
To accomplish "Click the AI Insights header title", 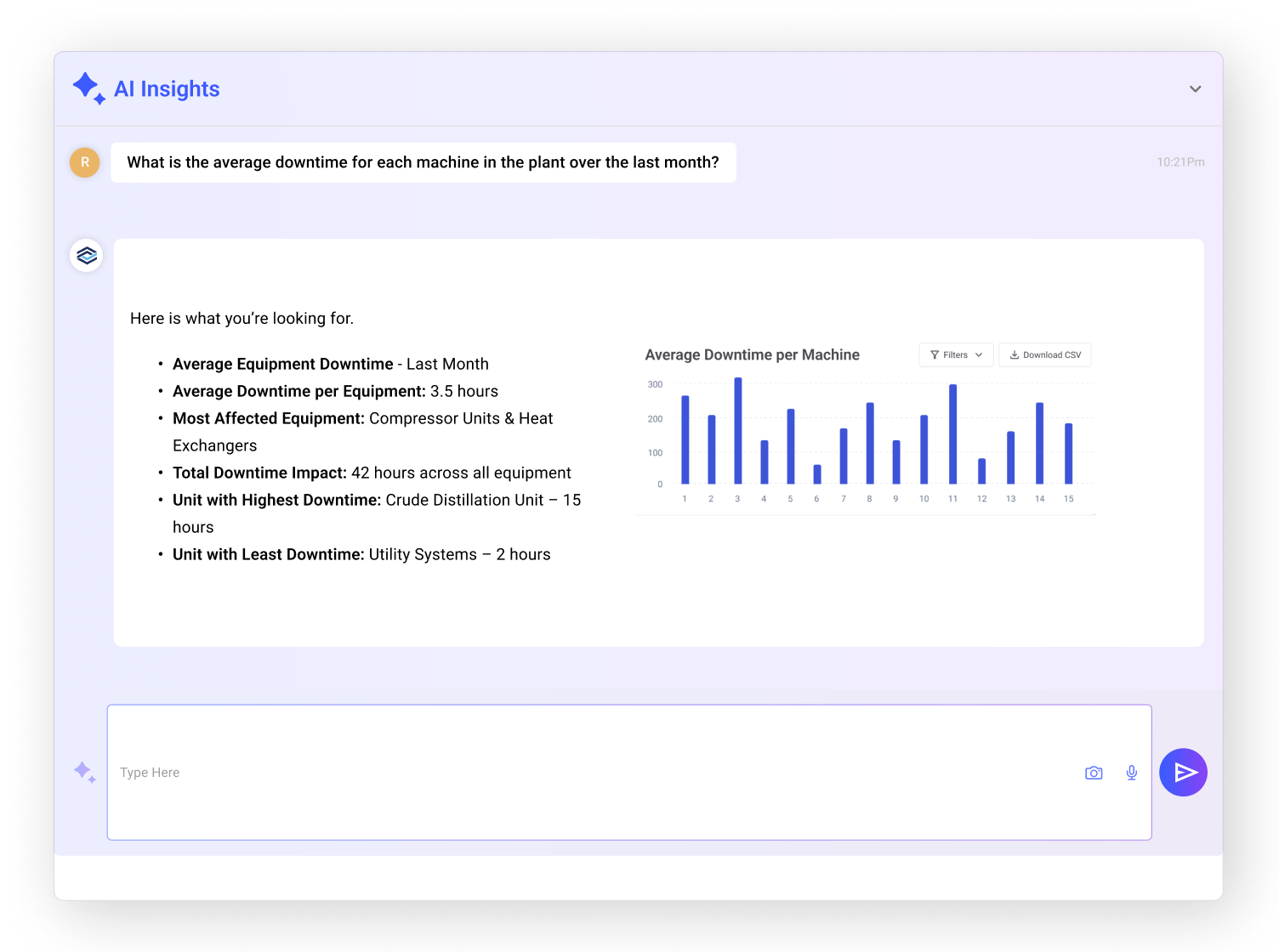I will pyautogui.click(x=167, y=89).
